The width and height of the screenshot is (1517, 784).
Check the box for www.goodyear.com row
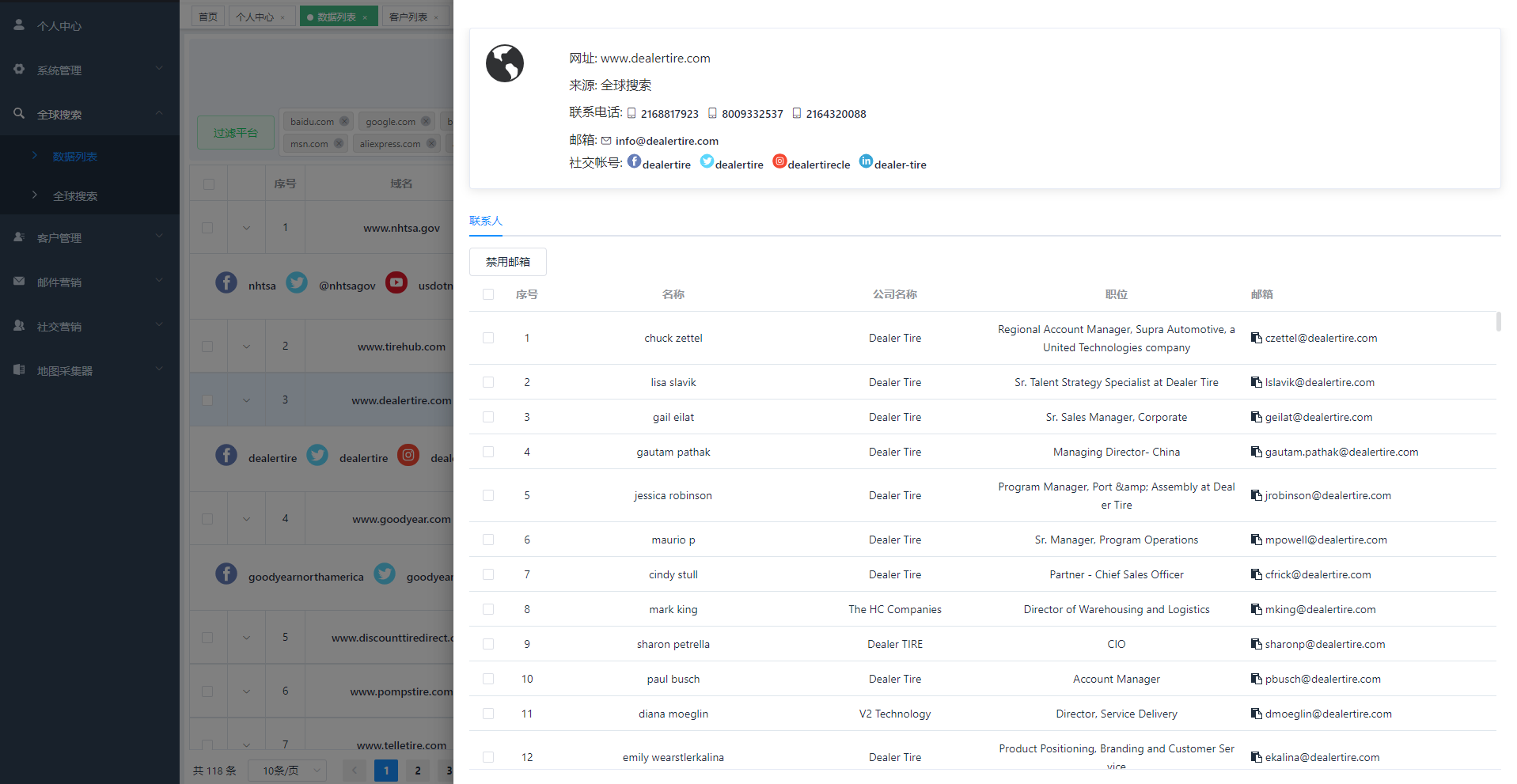tap(207, 519)
